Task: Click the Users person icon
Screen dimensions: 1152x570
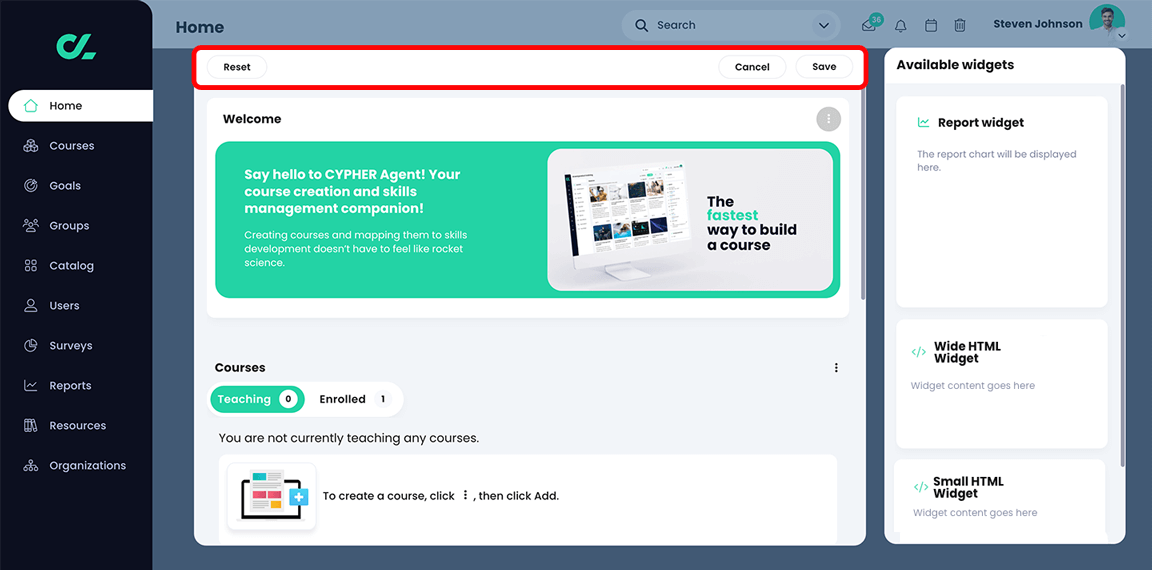Action: pos(30,306)
